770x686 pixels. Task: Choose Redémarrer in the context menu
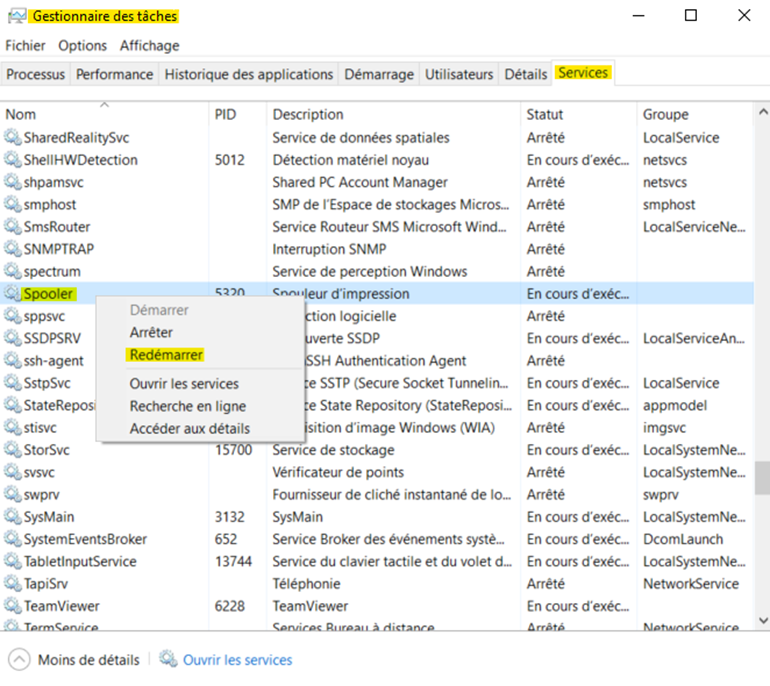[x=166, y=355]
